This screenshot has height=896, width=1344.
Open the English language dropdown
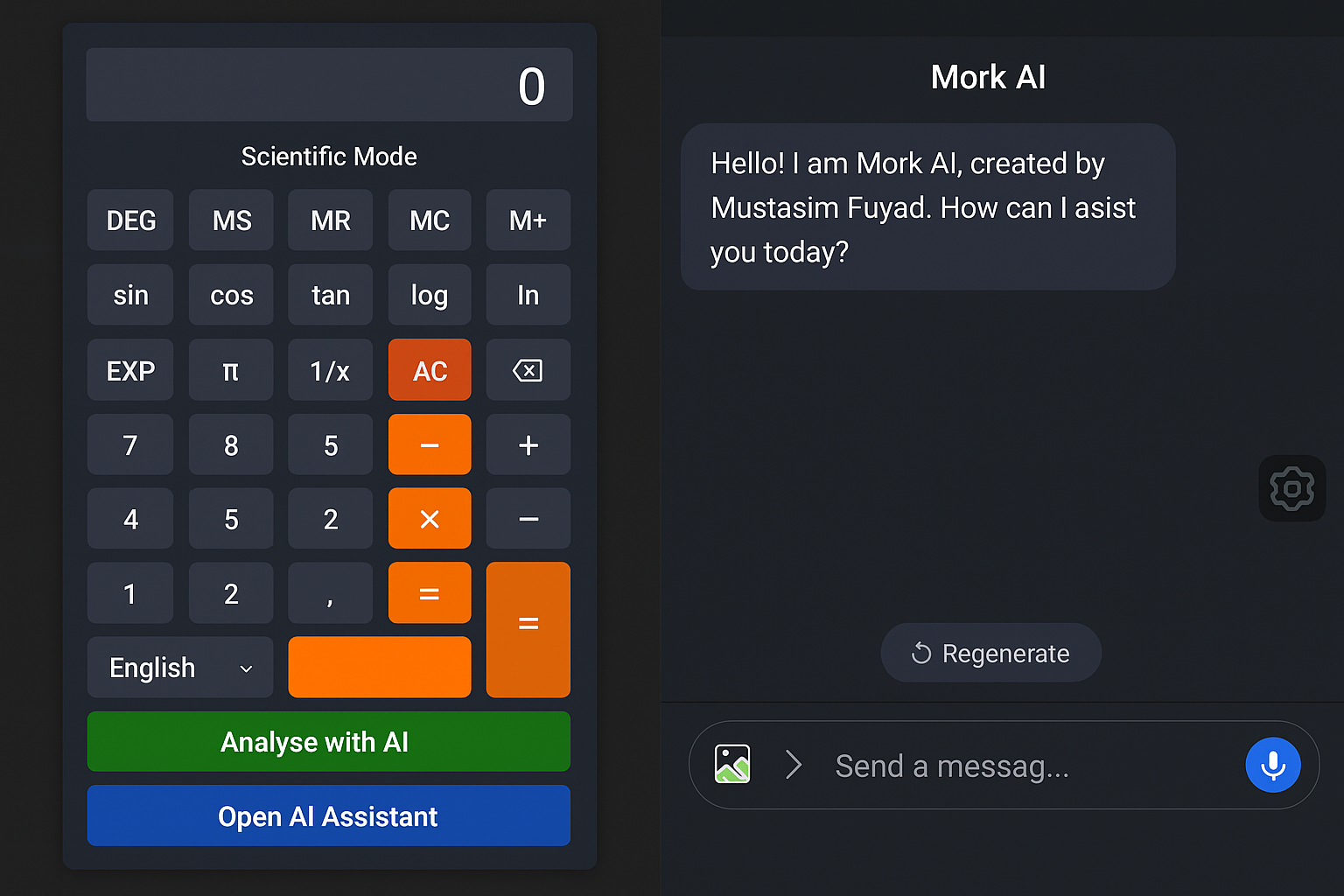[x=180, y=668]
